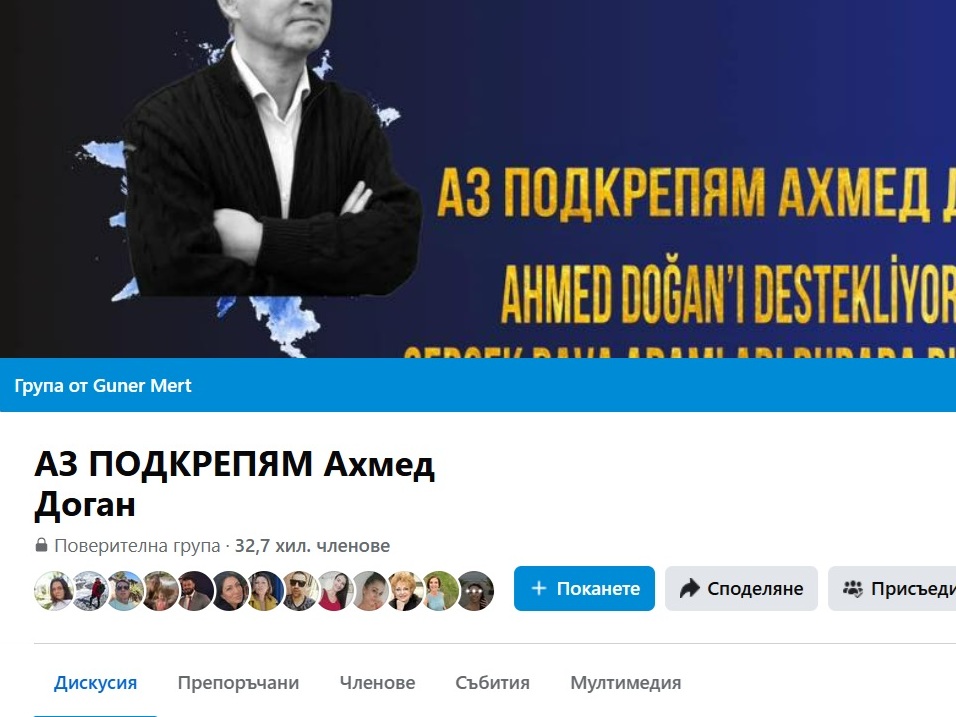The height and width of the screenshot is (717, 956).
Task: Open avatar of woman in red top
Action: tap(335, 590)
